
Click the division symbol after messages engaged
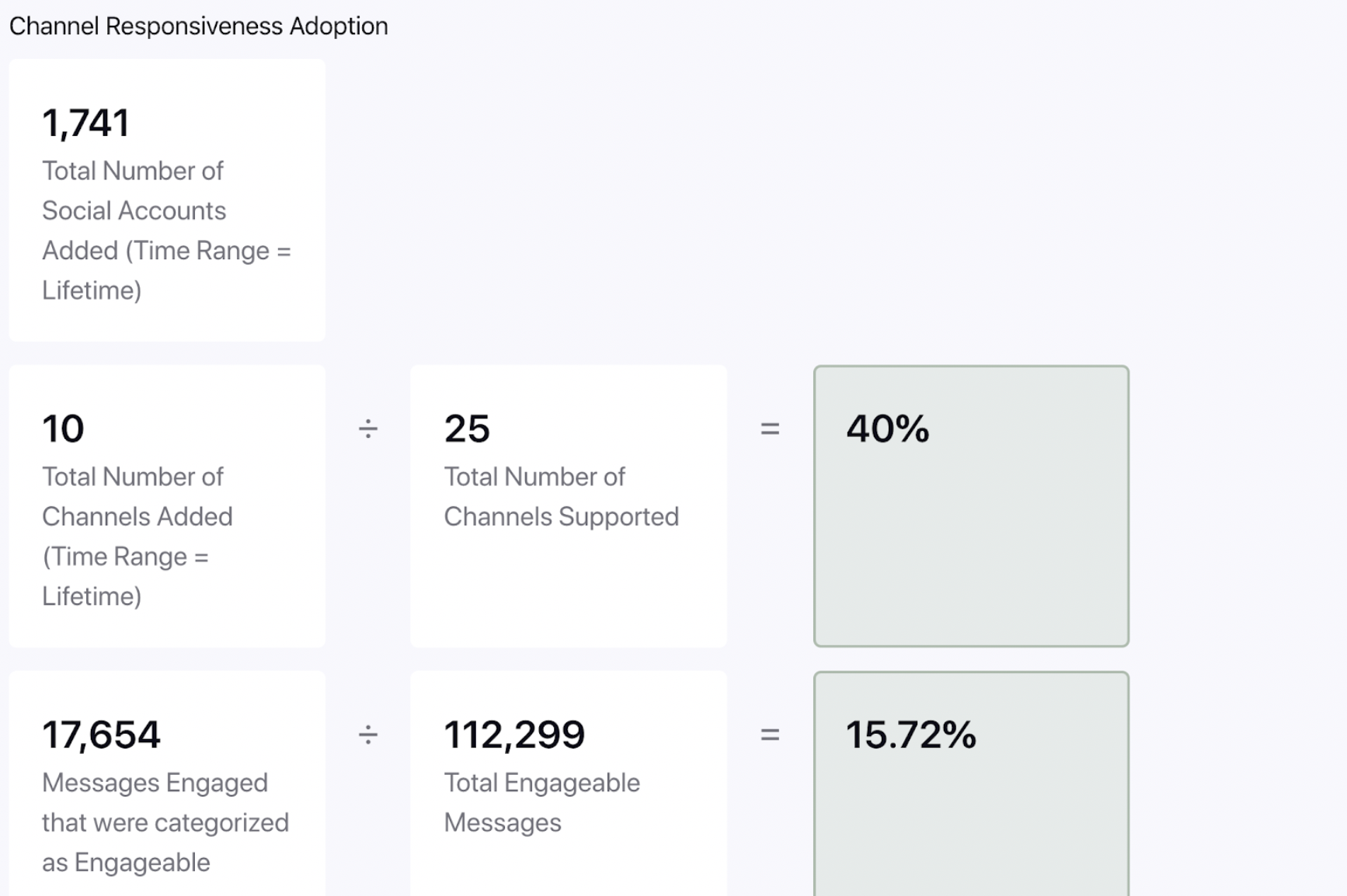(x=367, y=735)
